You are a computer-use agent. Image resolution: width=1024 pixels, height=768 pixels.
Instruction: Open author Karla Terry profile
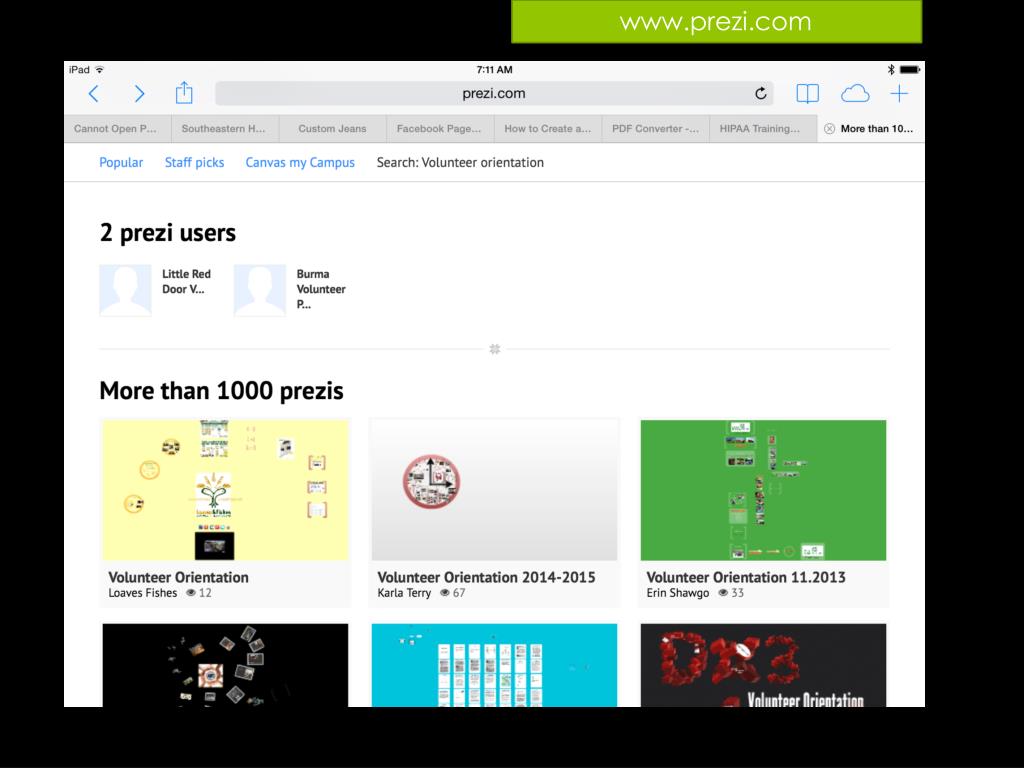tap(404, 593)
